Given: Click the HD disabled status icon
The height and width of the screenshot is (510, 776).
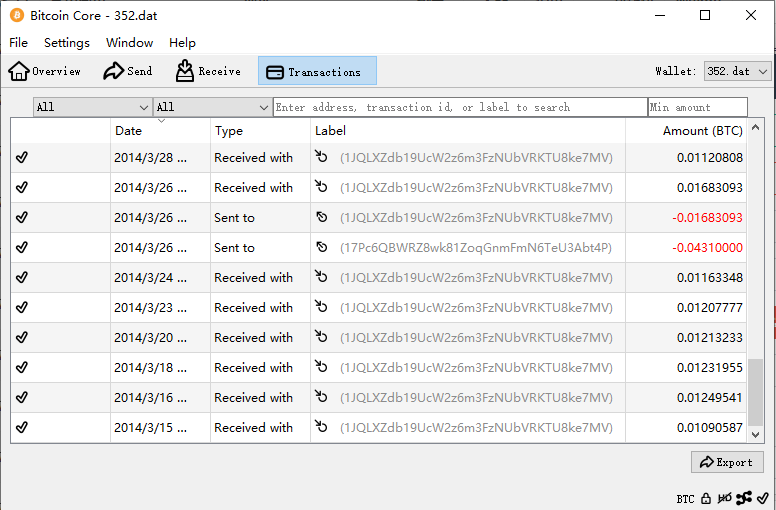Looking at the screenshot, I should 724,498.
